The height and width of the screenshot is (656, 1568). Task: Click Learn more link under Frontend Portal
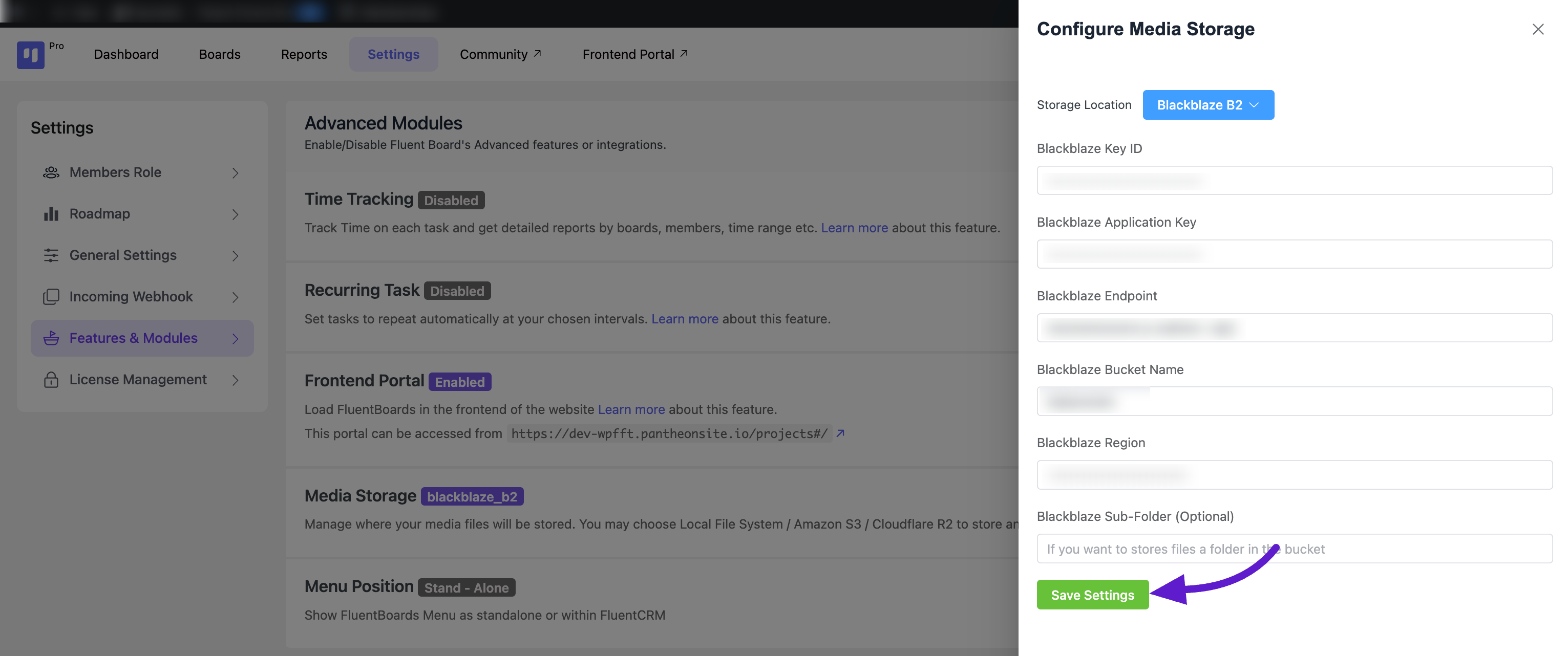[x=631, y=410]
